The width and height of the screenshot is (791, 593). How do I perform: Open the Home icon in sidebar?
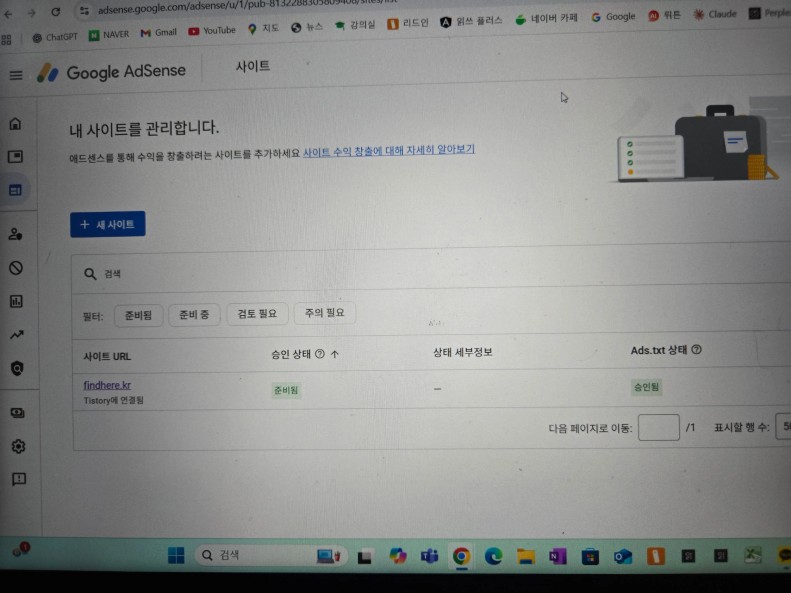15,124
